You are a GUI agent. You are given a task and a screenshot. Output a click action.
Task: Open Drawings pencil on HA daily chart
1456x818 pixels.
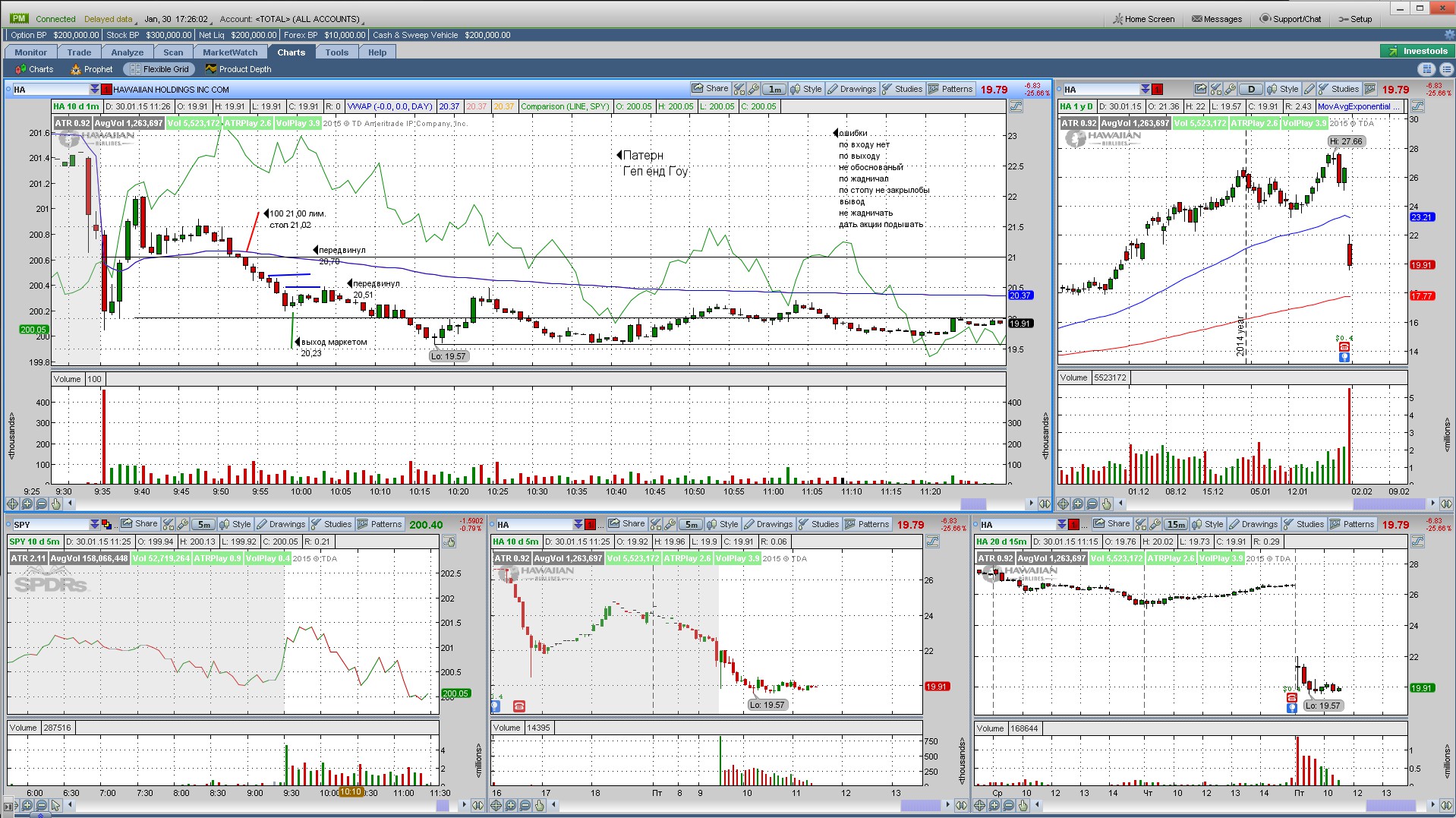coord(1309,89)
